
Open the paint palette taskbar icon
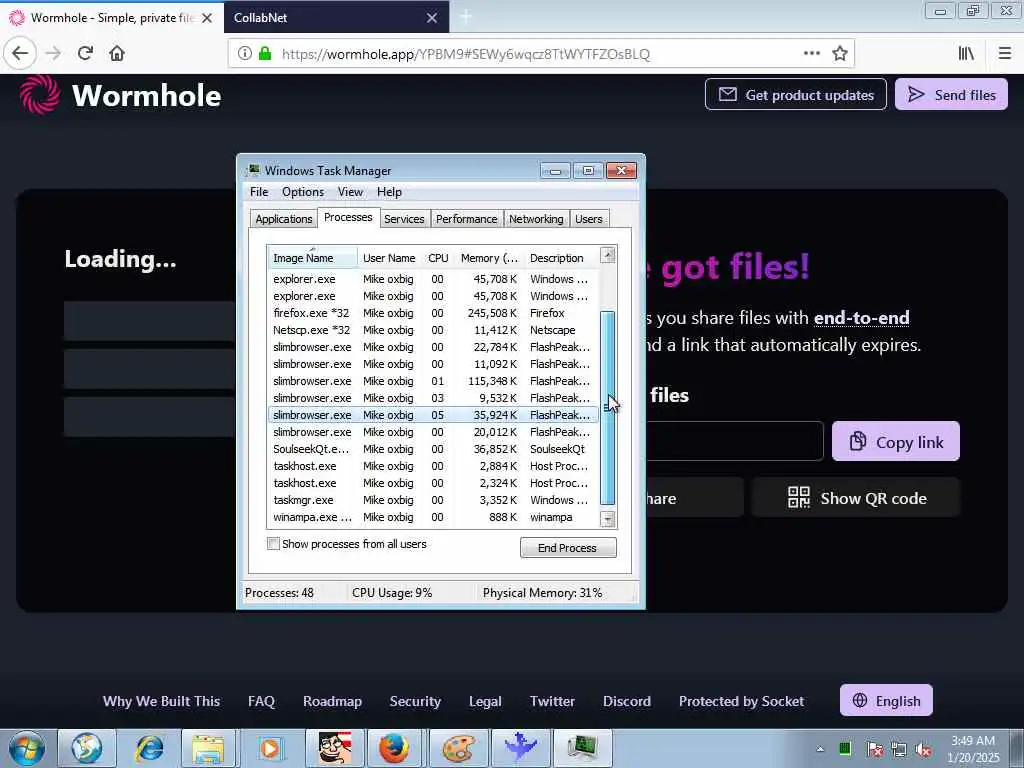[458, 748]
